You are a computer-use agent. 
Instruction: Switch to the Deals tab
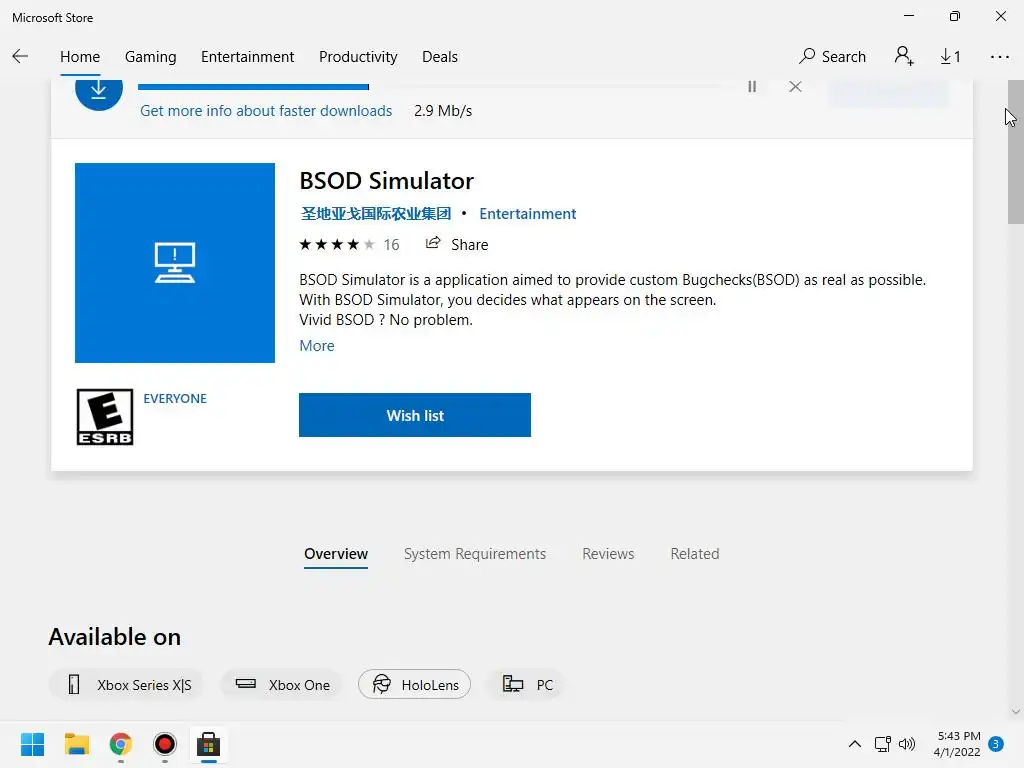(x=440, y=57)
